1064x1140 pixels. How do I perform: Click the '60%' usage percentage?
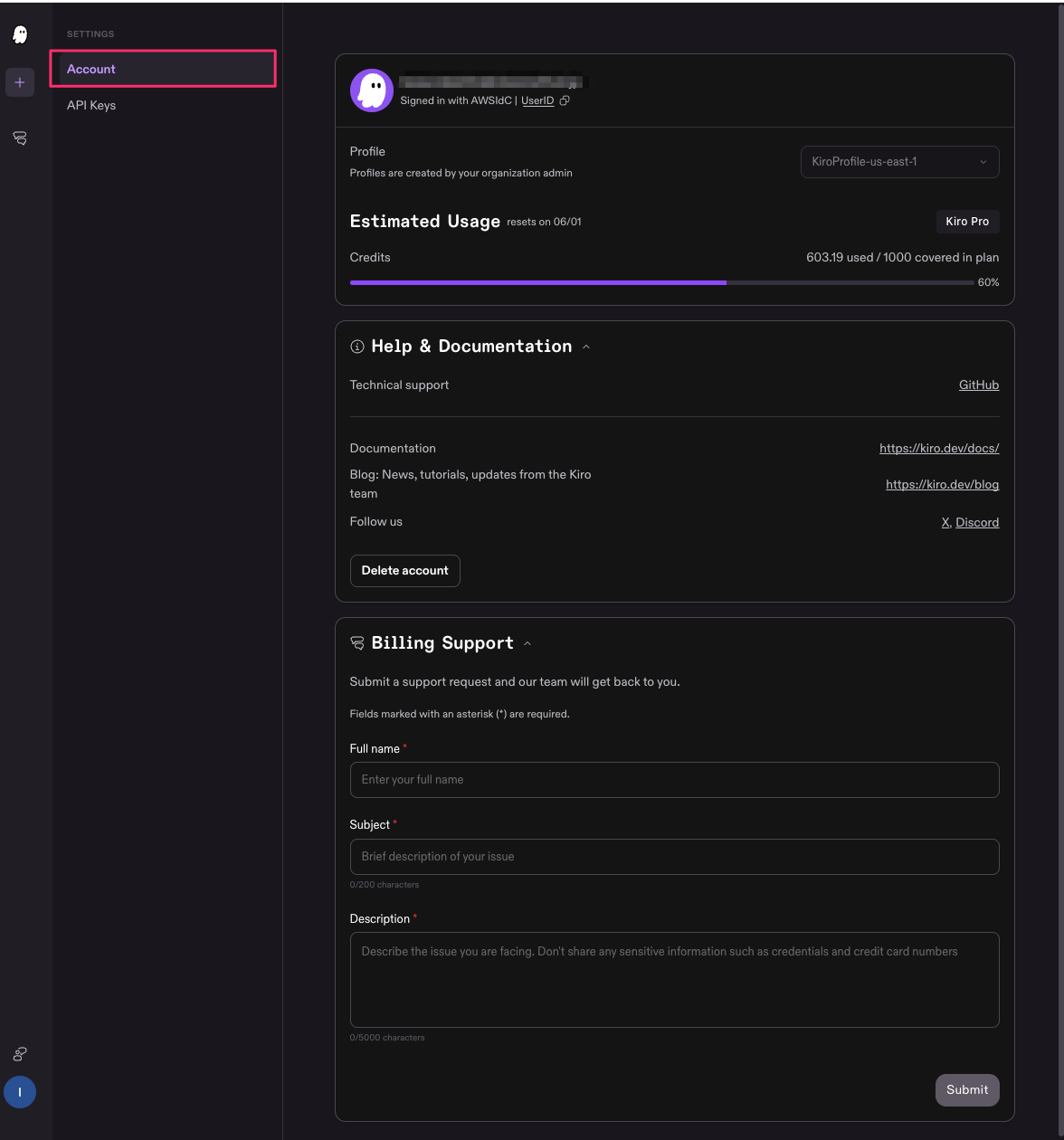[989, 282]
